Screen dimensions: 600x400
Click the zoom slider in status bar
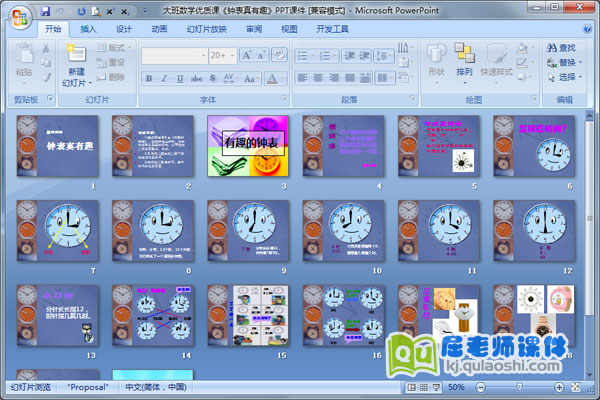[x=520, y=387]
